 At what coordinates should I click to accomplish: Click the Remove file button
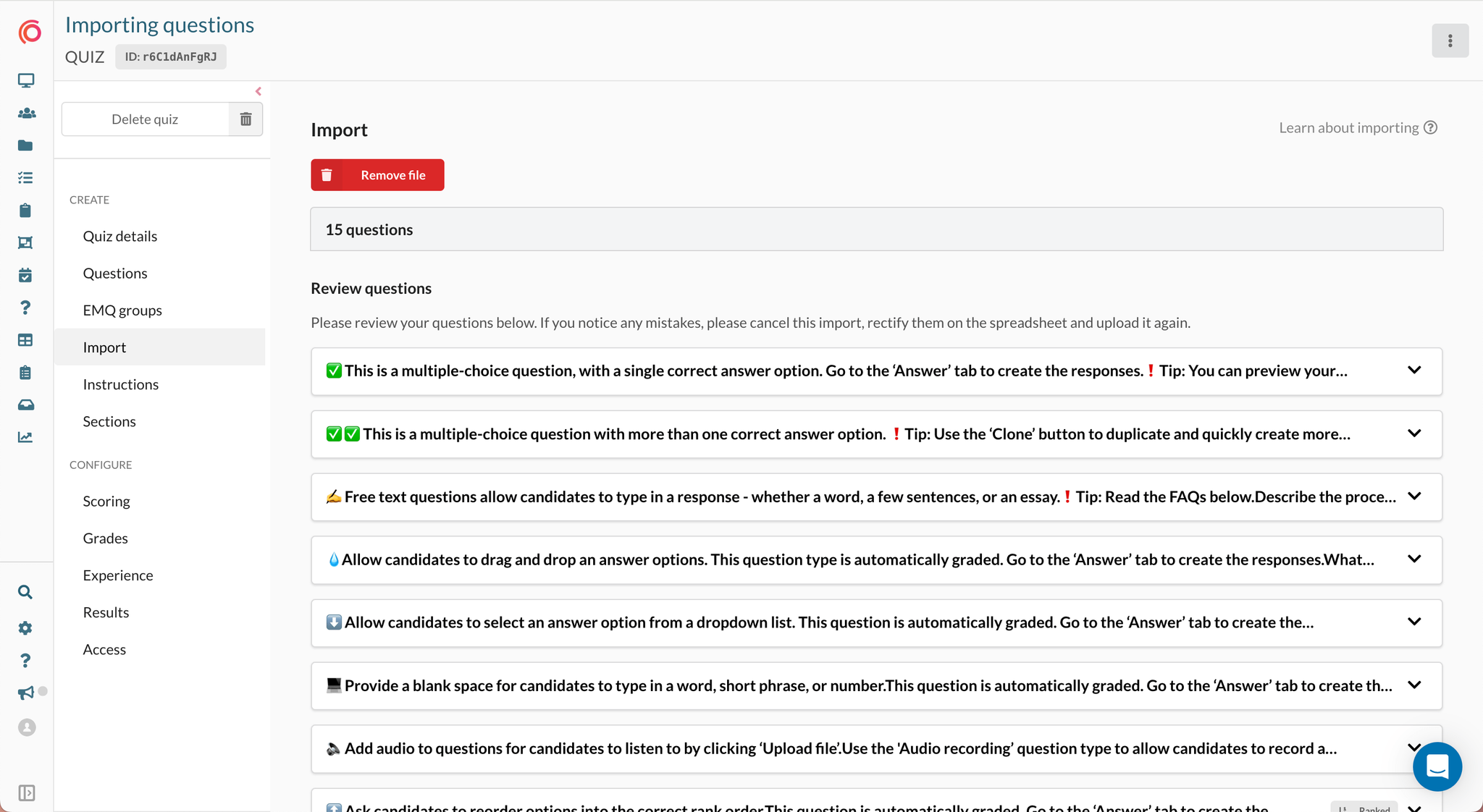click(377, 175)
